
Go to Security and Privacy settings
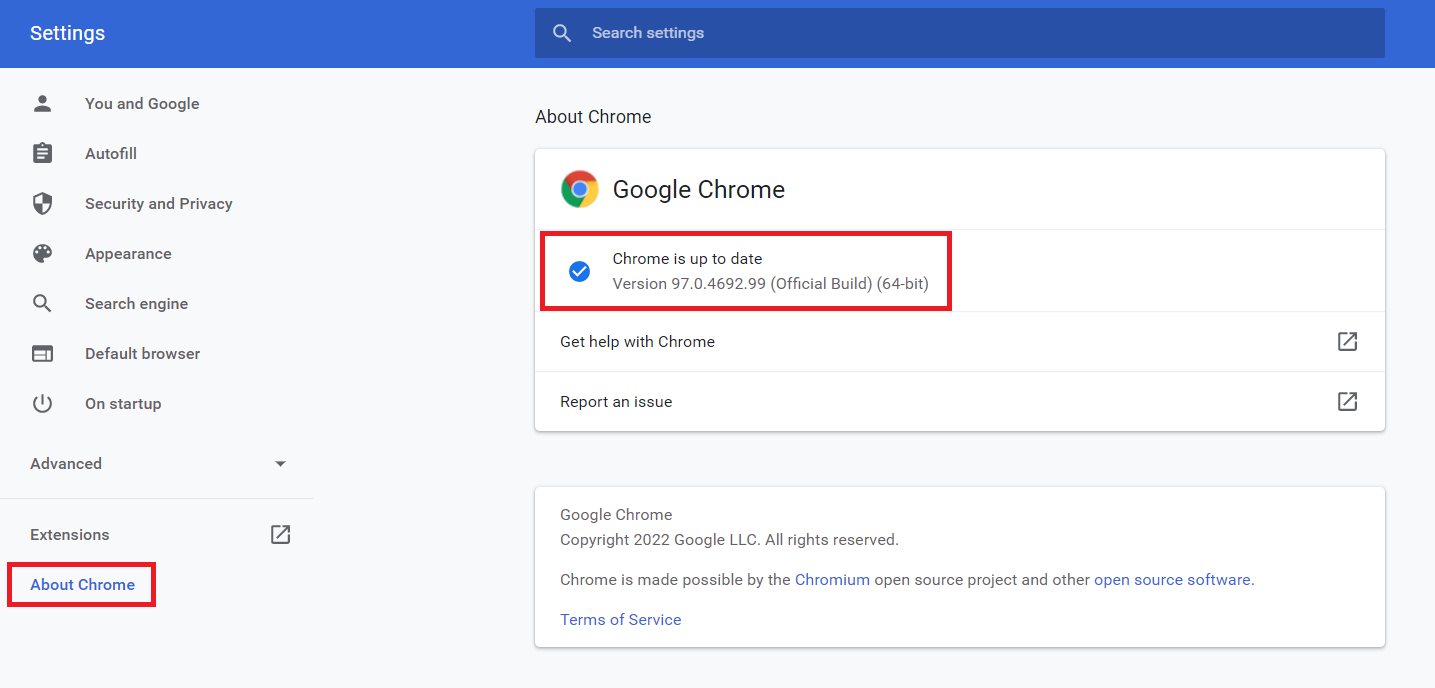158,203
